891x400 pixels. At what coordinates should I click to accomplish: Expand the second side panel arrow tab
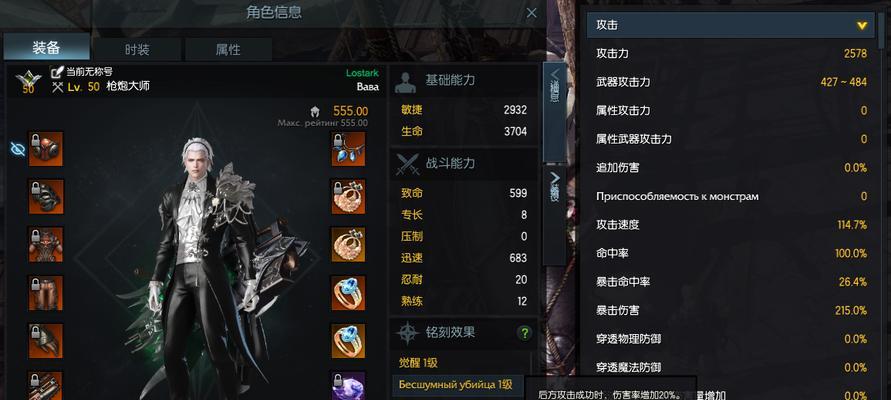click(555, 215)
